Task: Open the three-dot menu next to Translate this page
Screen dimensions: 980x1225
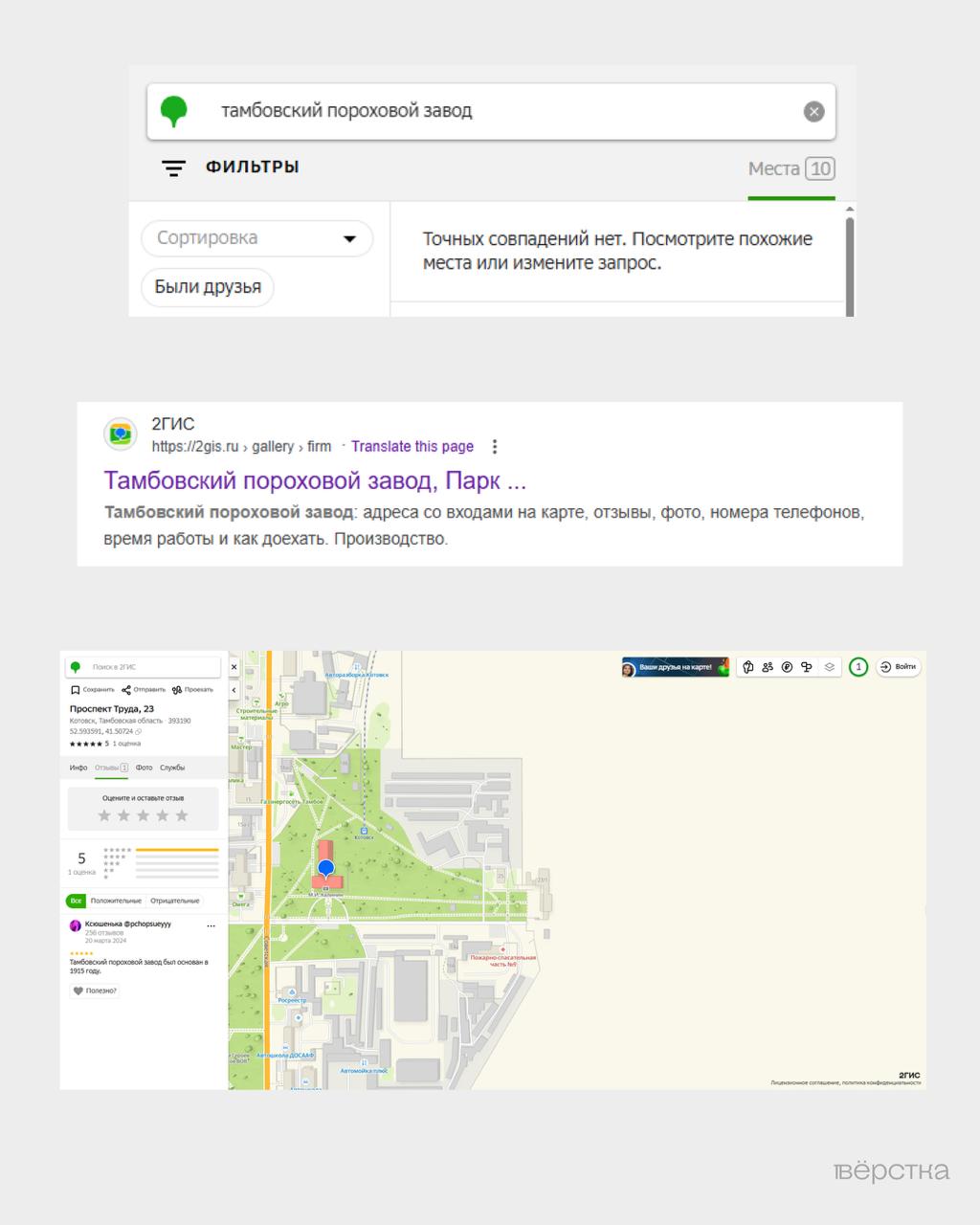Action: pos(495,447)
